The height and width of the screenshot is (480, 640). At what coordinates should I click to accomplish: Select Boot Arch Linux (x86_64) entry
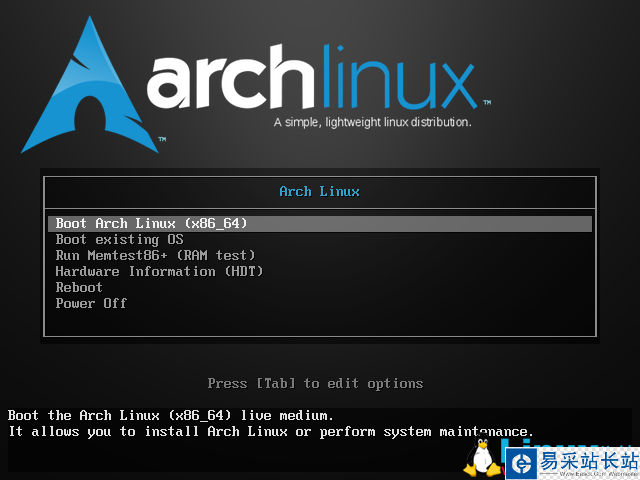click(x=320, y=224)
